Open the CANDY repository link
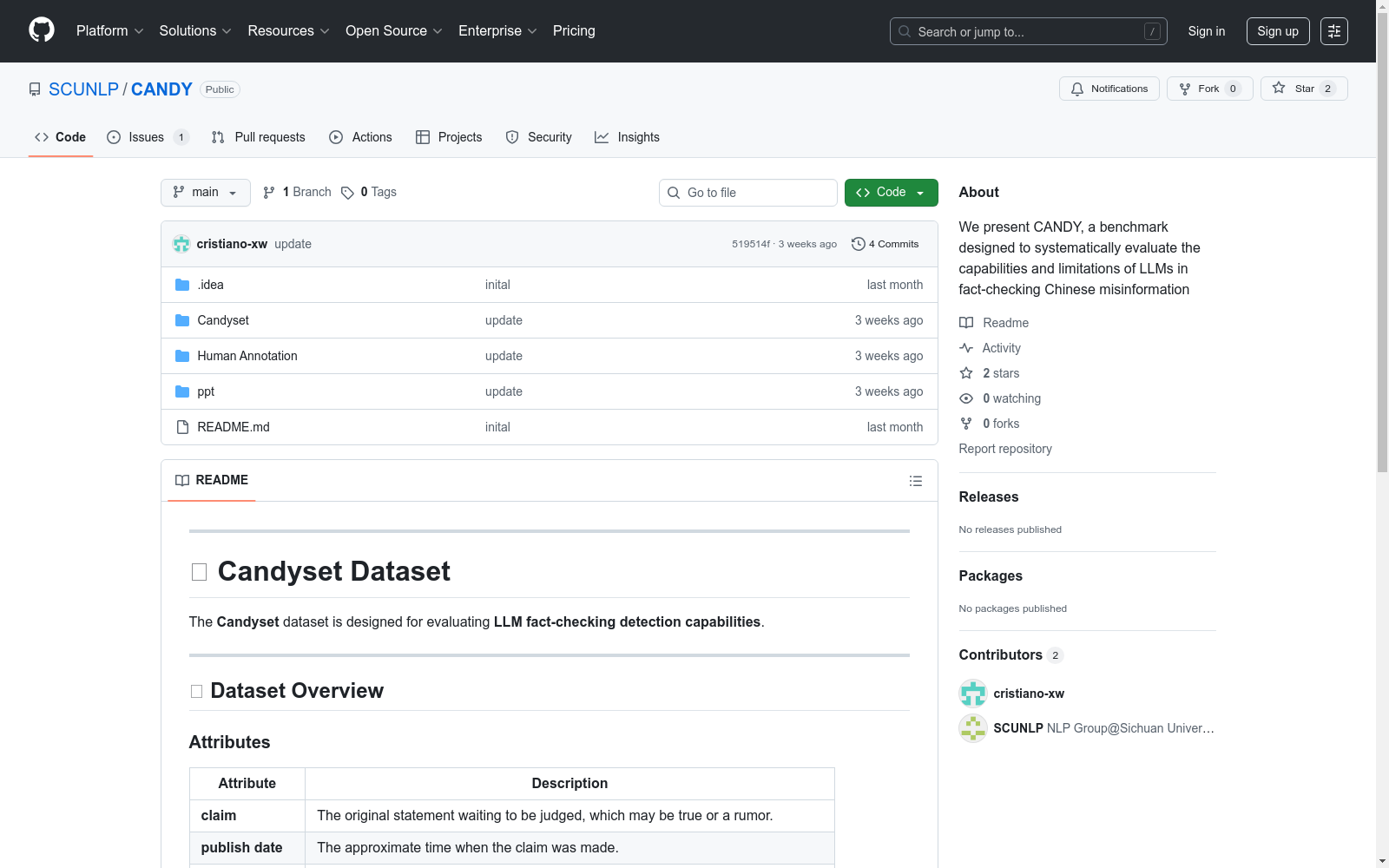This screenshot has width=1389, height=868. [161, 89]
